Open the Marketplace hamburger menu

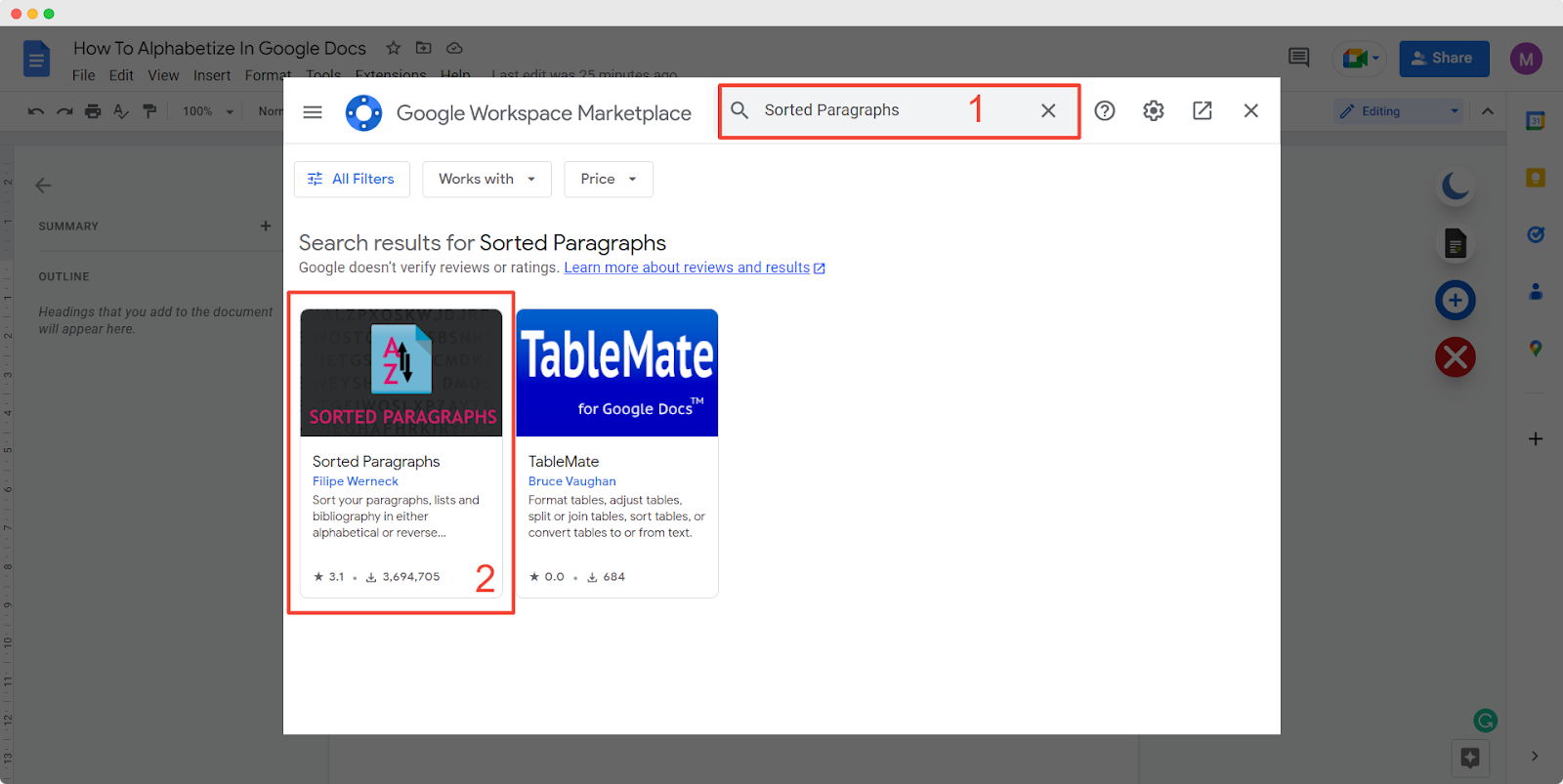(313, 112)
